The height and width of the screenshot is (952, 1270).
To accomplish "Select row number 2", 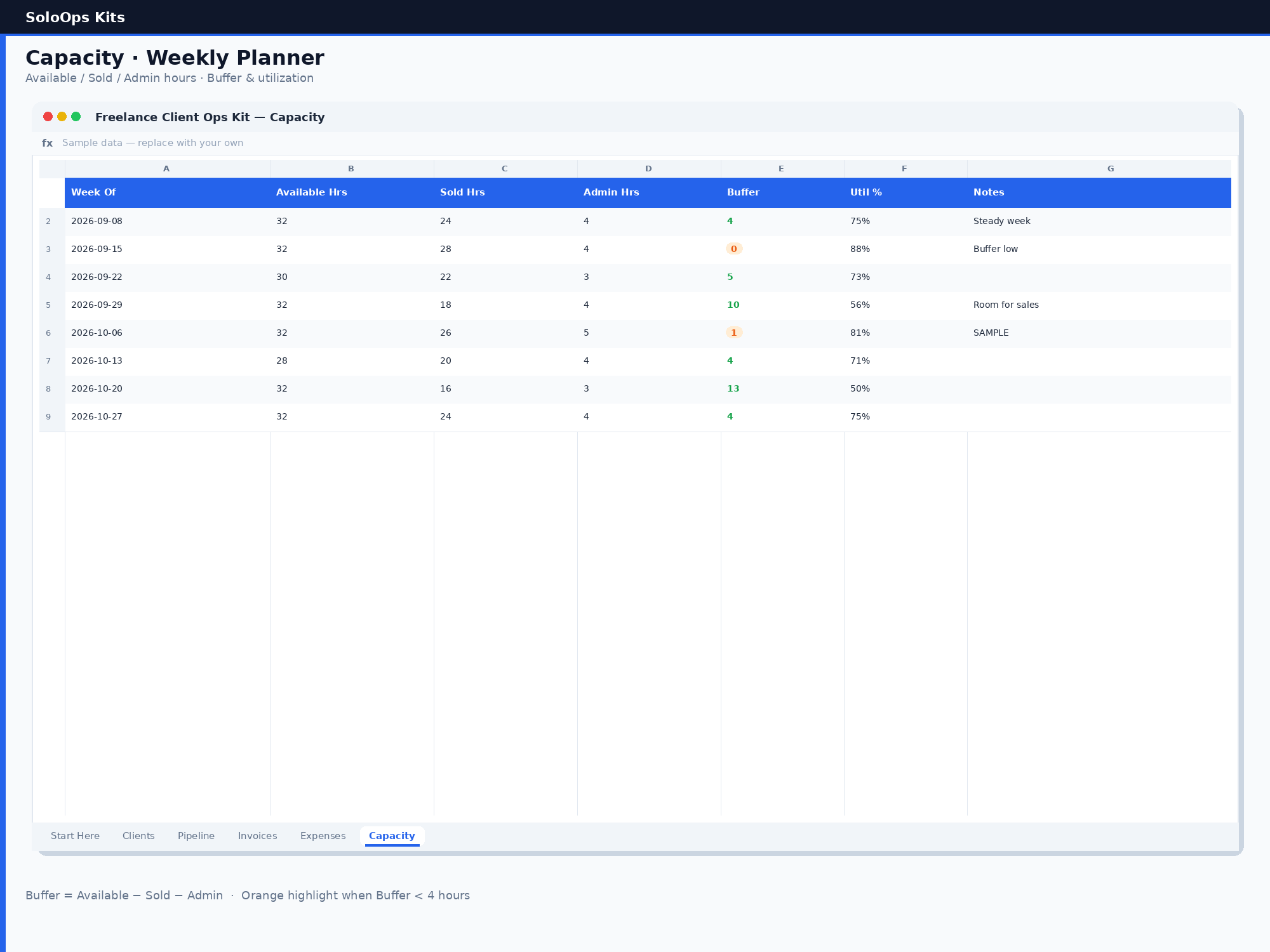I will click(x=51, y=221).
